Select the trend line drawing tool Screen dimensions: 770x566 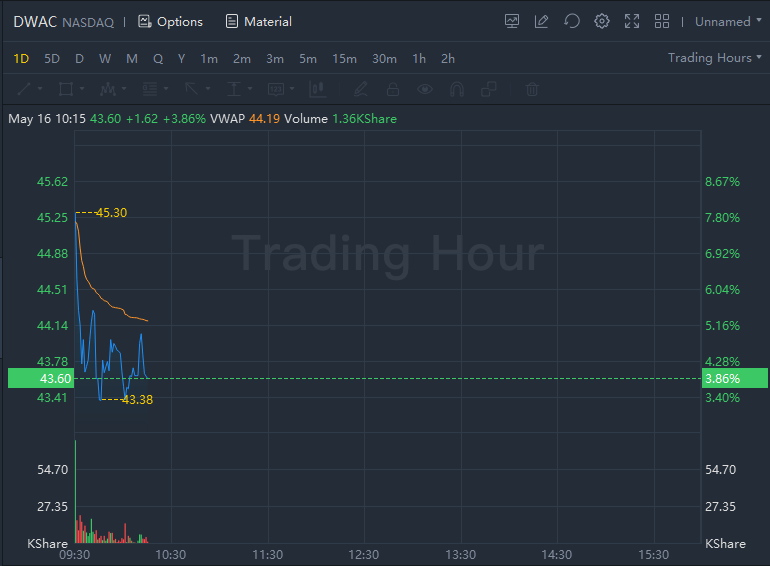[24, 89]
